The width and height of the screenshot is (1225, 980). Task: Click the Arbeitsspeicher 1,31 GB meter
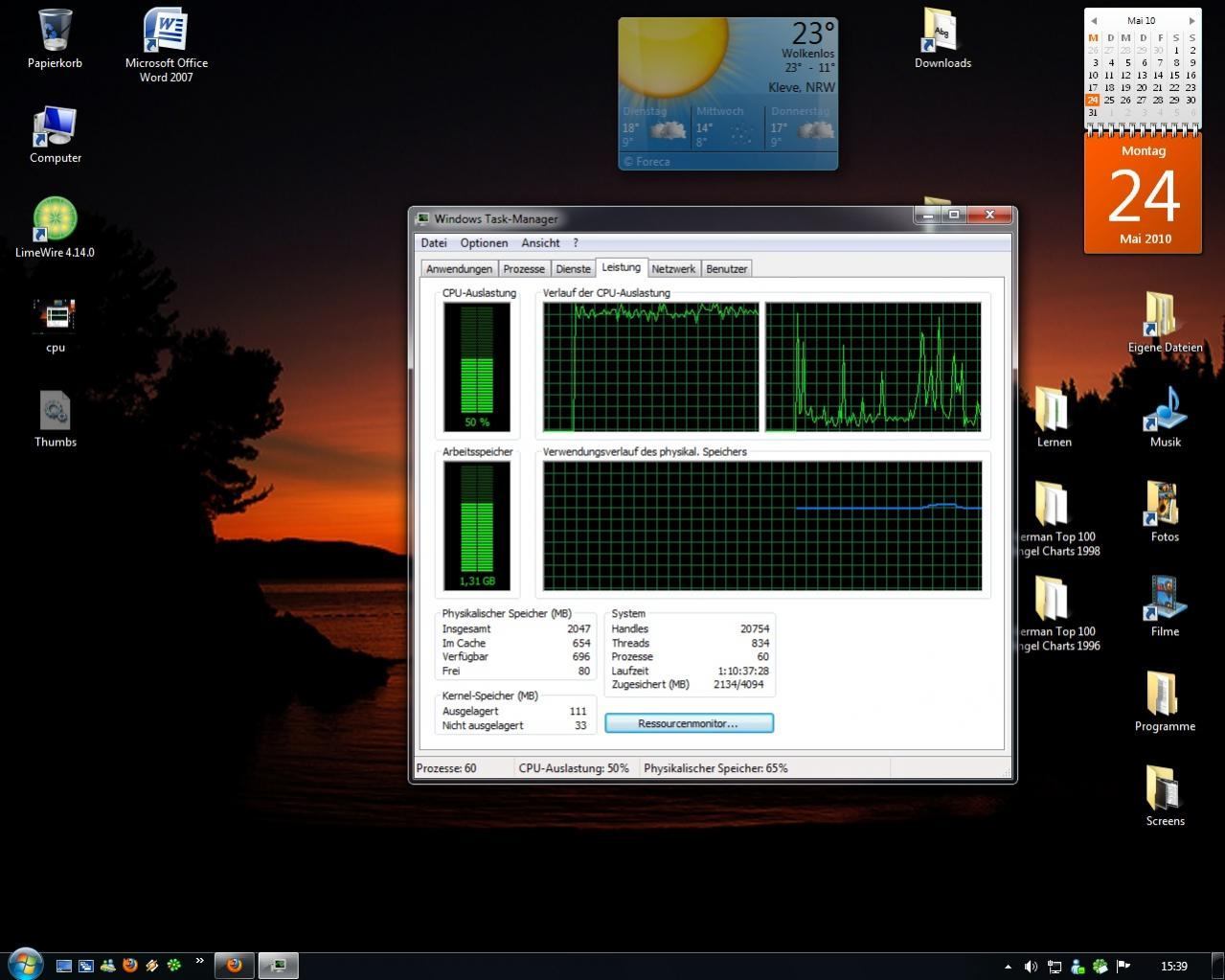[x=477, y=526]
